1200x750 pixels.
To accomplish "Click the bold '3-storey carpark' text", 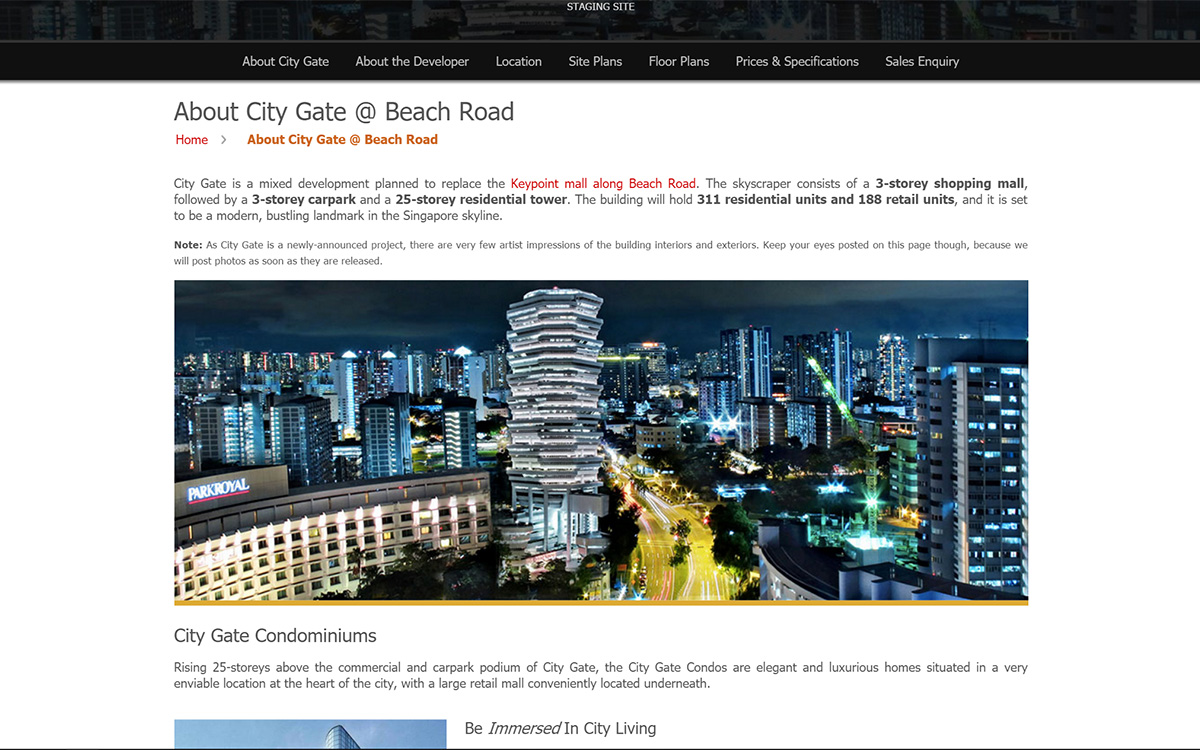I will (304, 200).
